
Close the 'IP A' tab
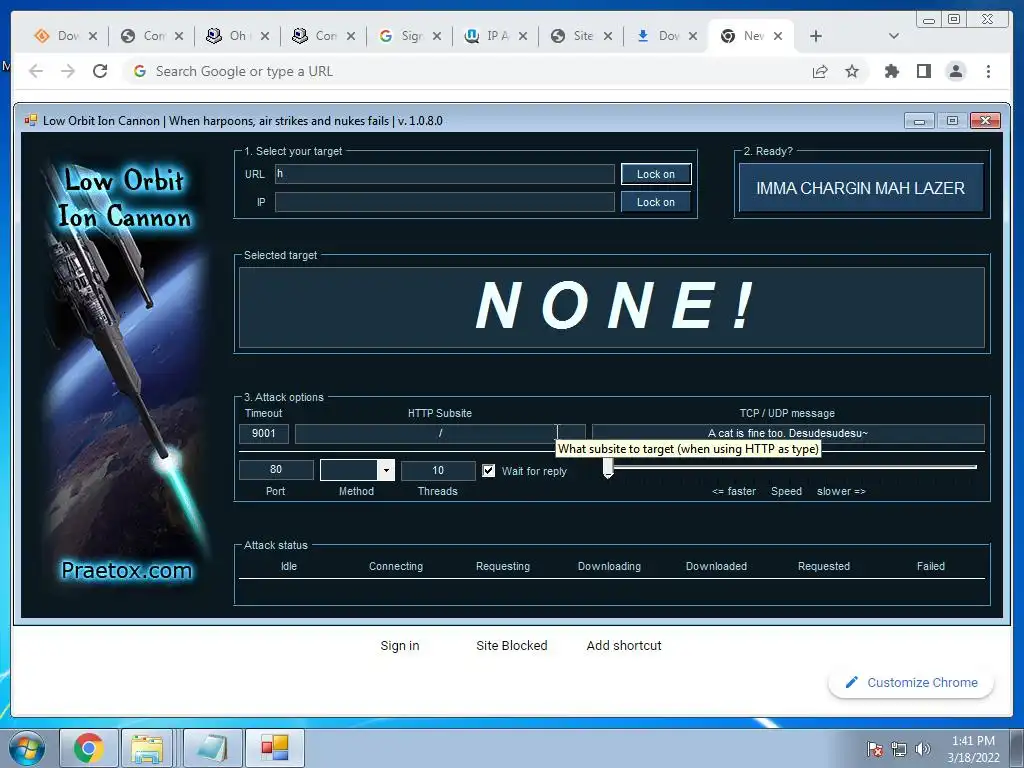click(x=522, y=36)
